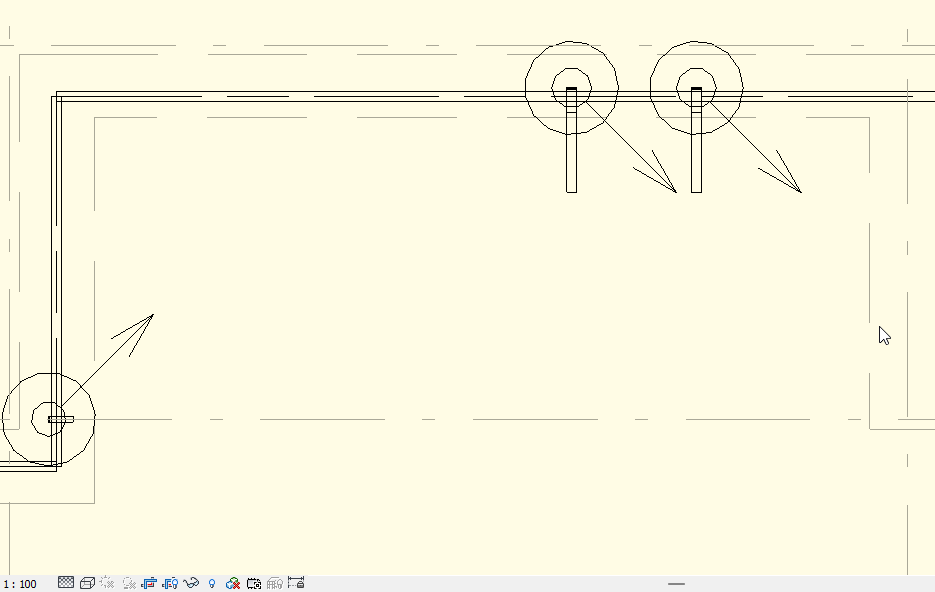Toggle the Shadows icon
The image size is (935, 592).
[129, 582]
